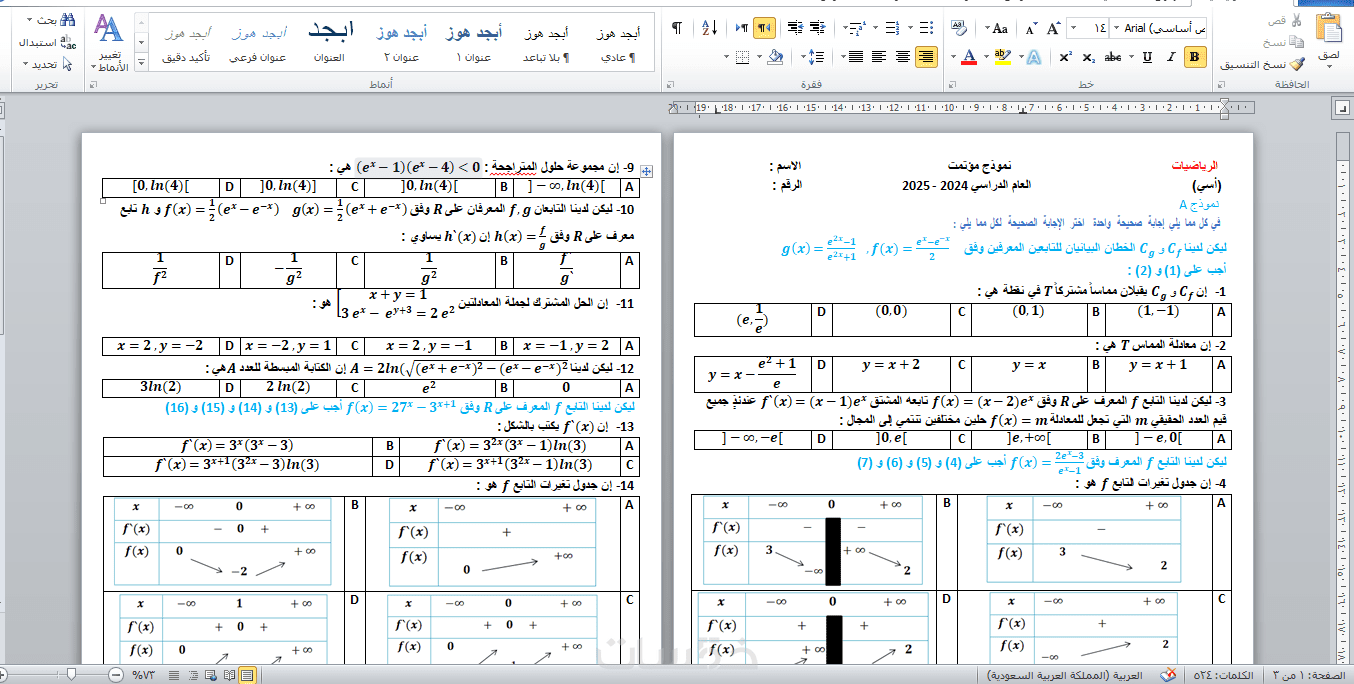Apply the Normal (عادي) style
The image size is (1354, 684).
point(616,42)
